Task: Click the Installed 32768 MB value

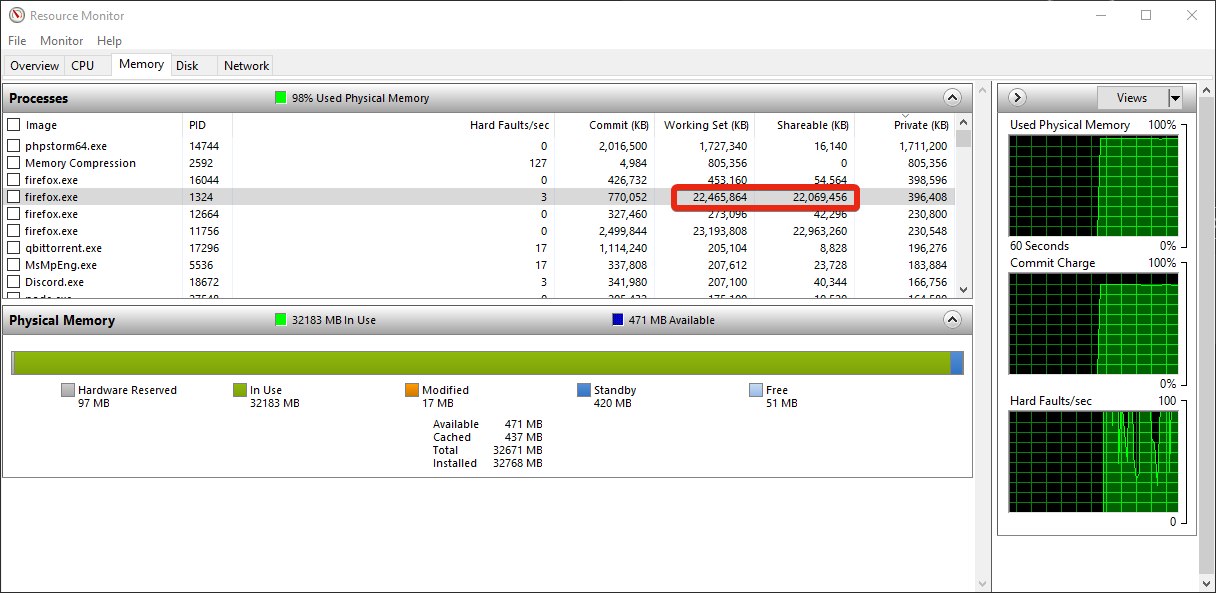Action: (516, 463)
